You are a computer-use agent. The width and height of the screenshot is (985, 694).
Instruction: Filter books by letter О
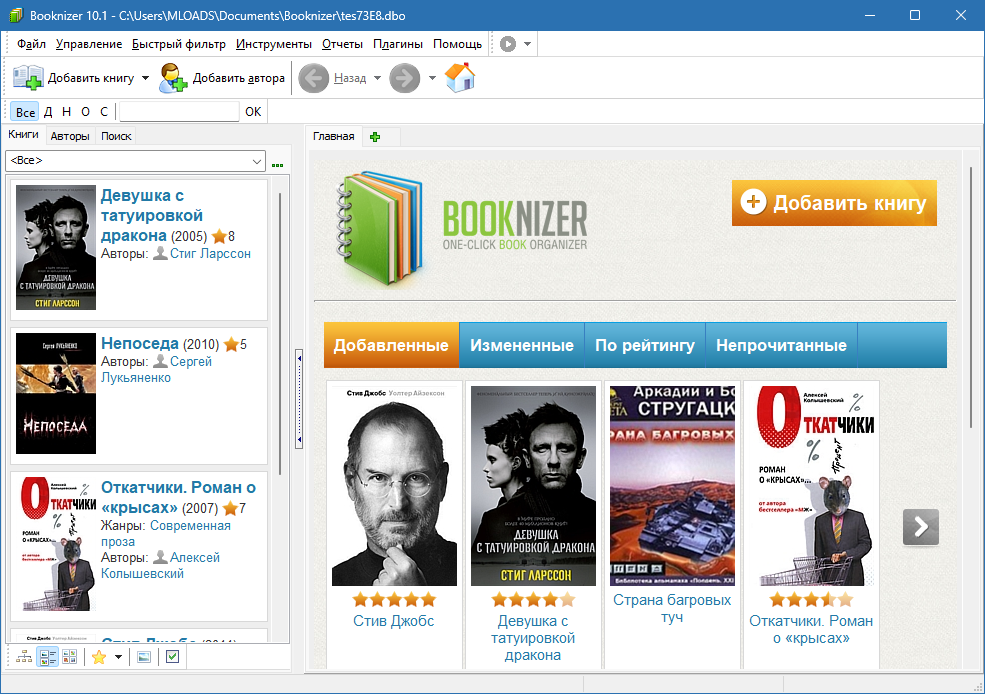pyautogui.click(x=85, y=112)
